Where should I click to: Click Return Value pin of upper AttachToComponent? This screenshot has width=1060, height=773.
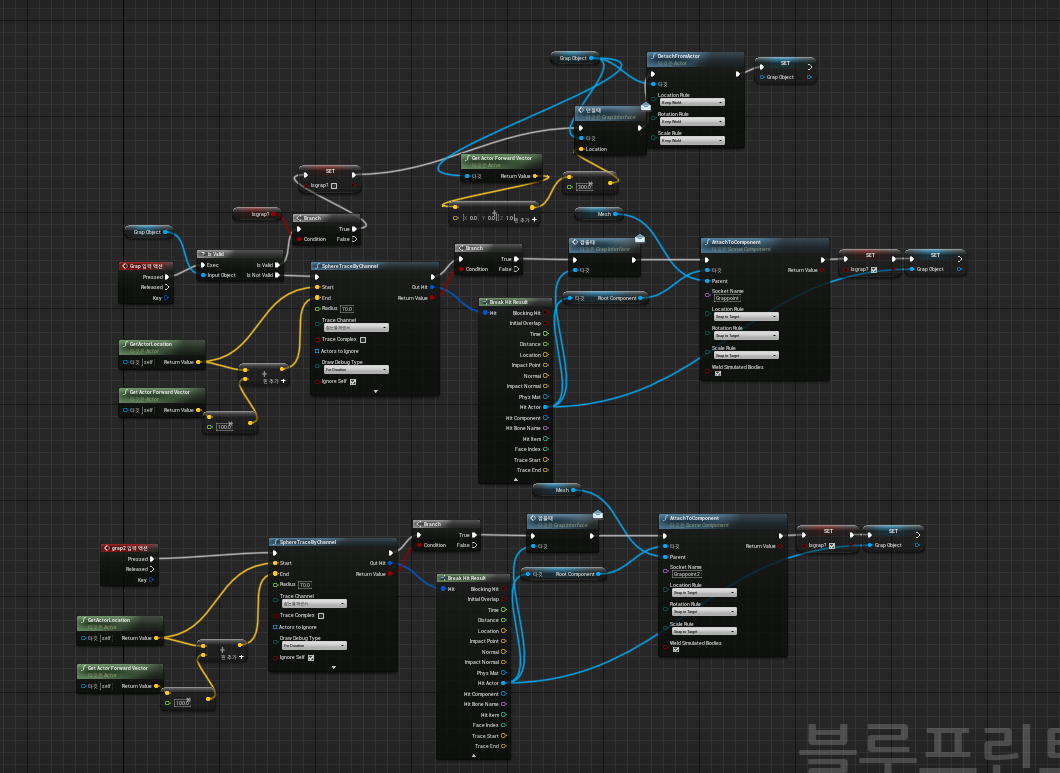[822, 270]
